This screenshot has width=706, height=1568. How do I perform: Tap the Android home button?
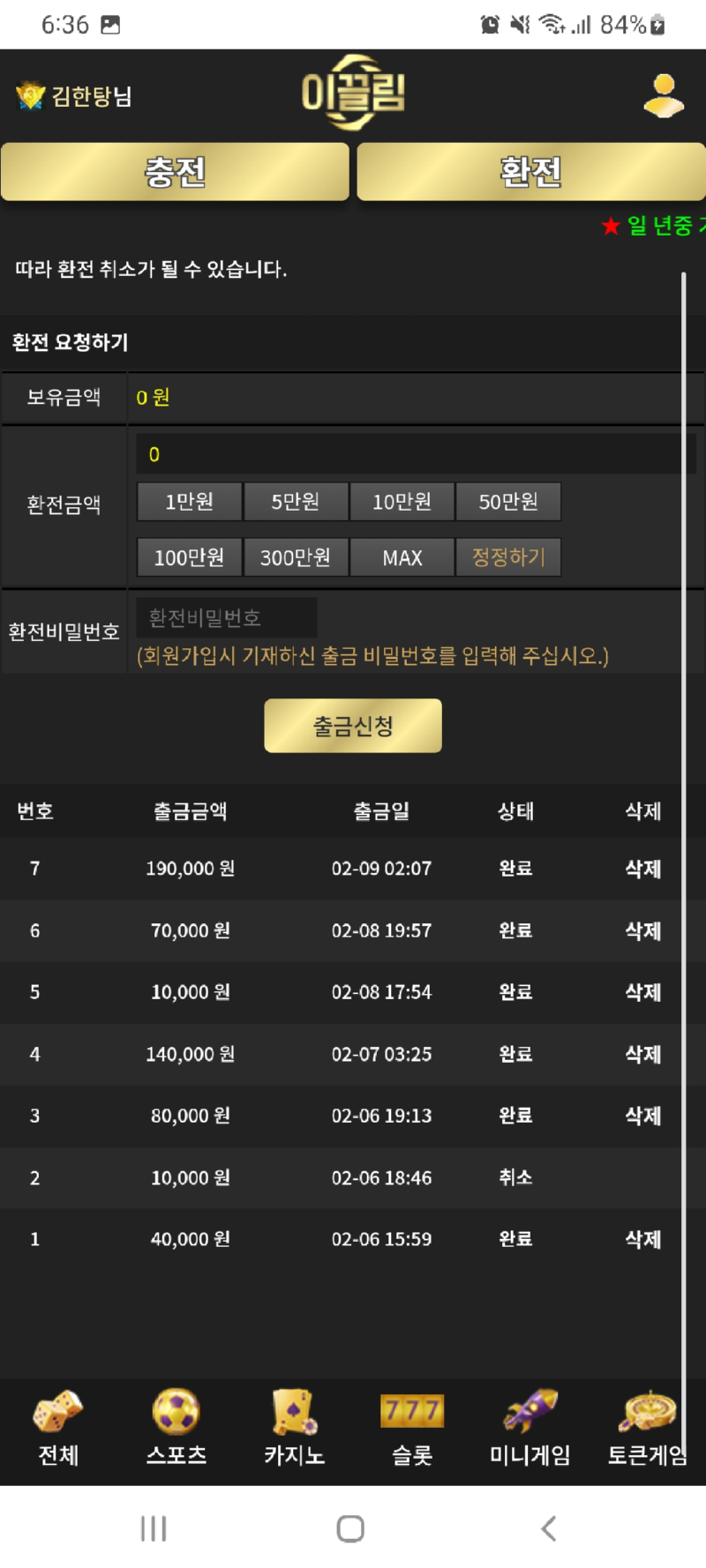(x=350, y=1528)
